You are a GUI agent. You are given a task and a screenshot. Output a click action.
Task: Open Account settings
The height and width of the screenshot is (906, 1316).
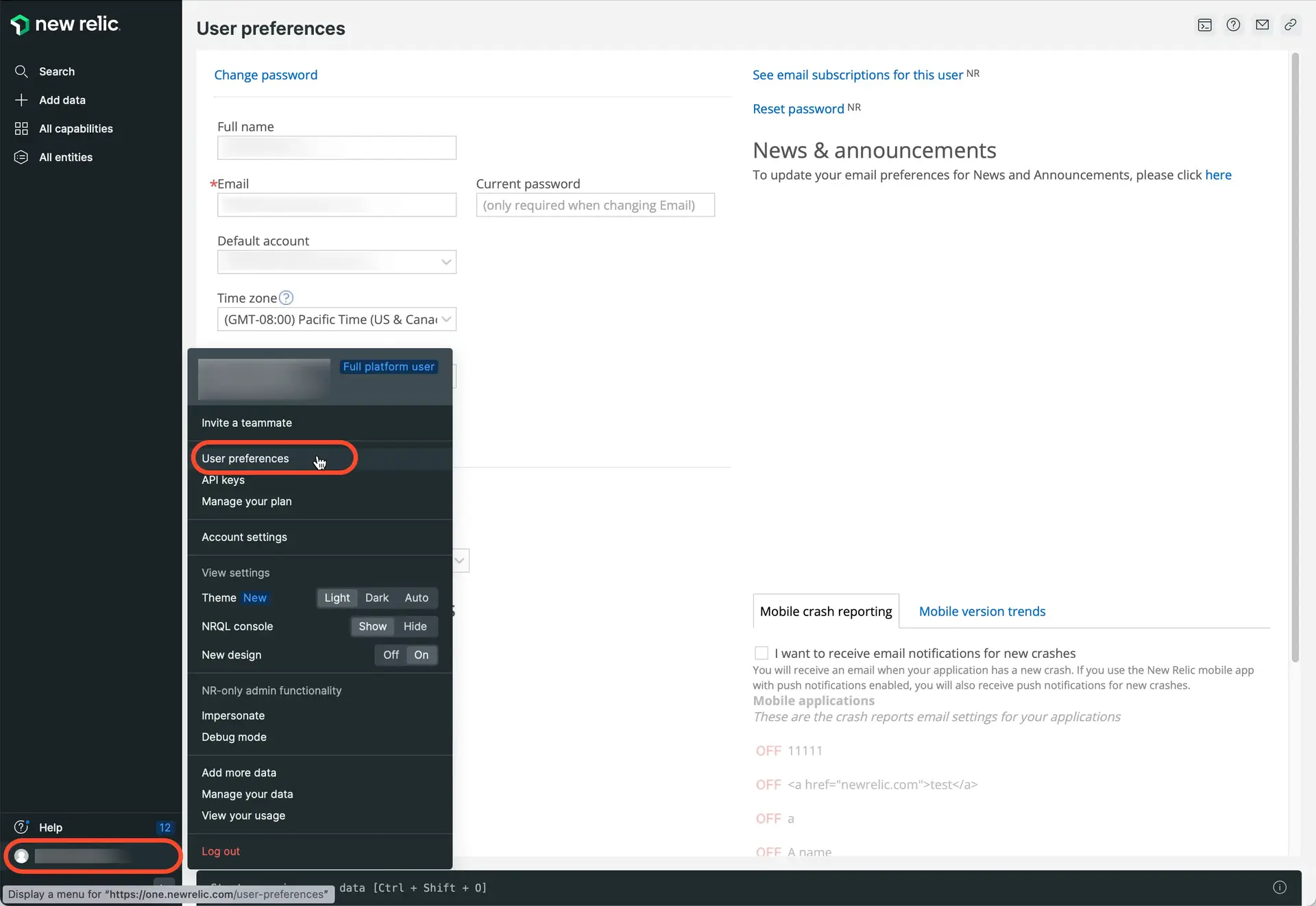tap(245, 537)
